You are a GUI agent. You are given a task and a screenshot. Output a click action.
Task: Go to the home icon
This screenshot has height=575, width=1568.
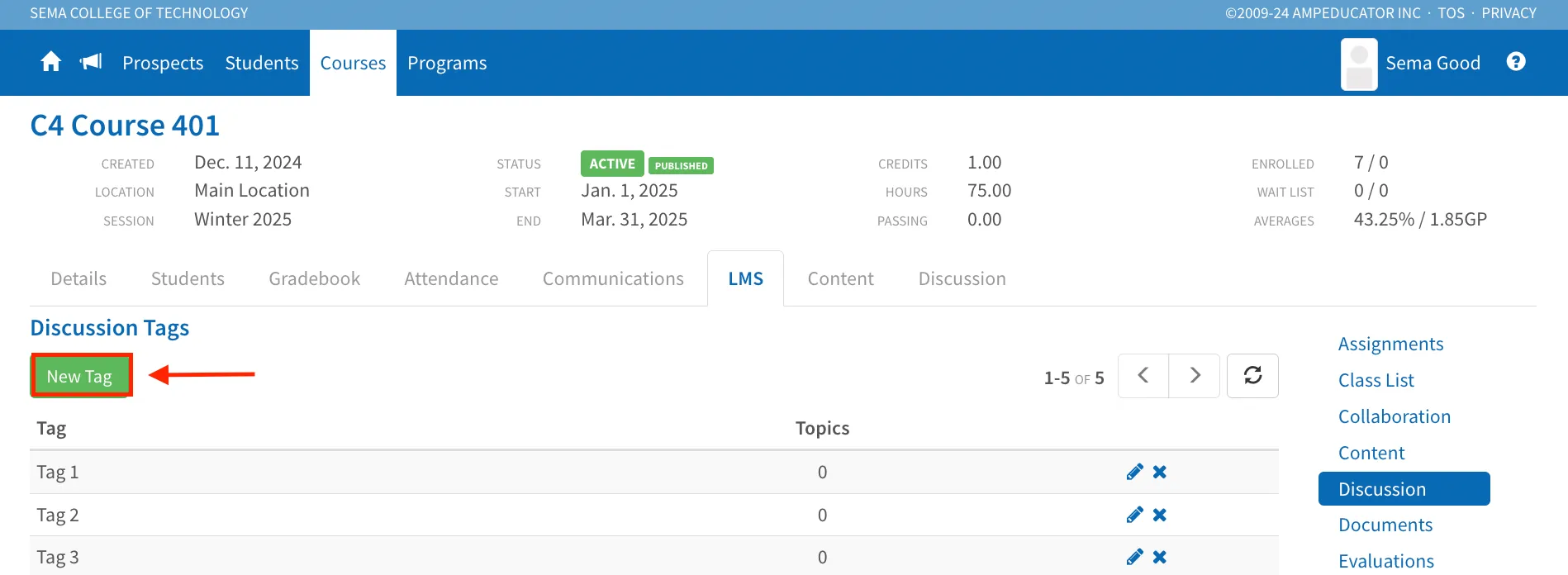51,62
